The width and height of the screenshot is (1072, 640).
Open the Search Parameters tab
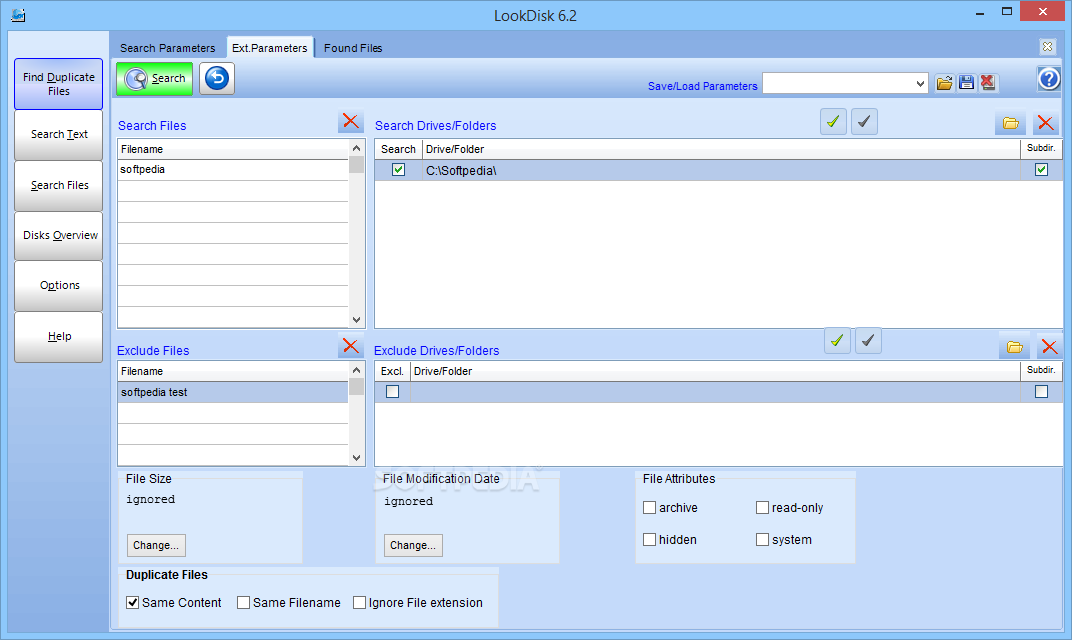click(167, 48)
